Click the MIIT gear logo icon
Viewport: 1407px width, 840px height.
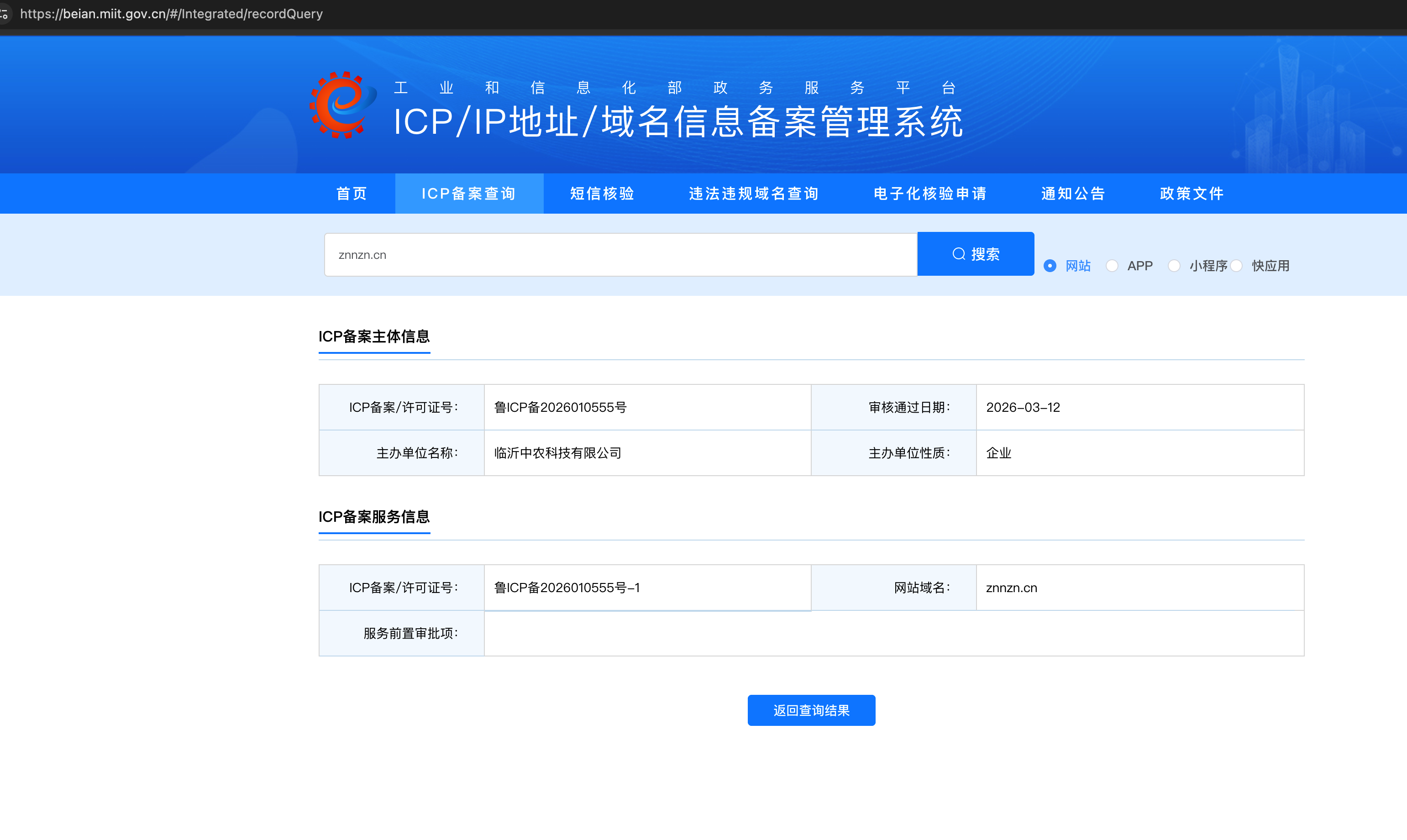click(x=342, y=105)
